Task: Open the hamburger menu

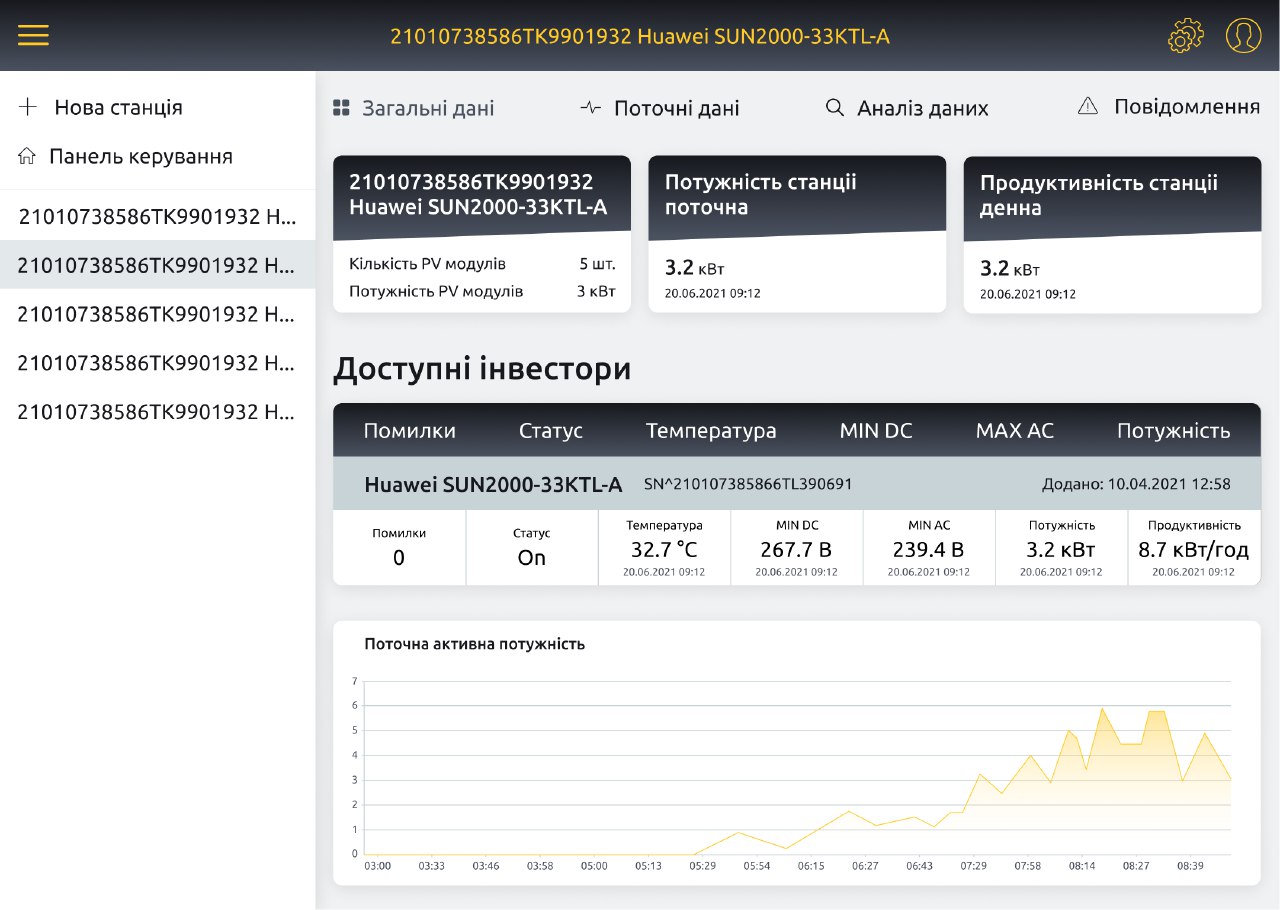Action: (x=33, y=35)
